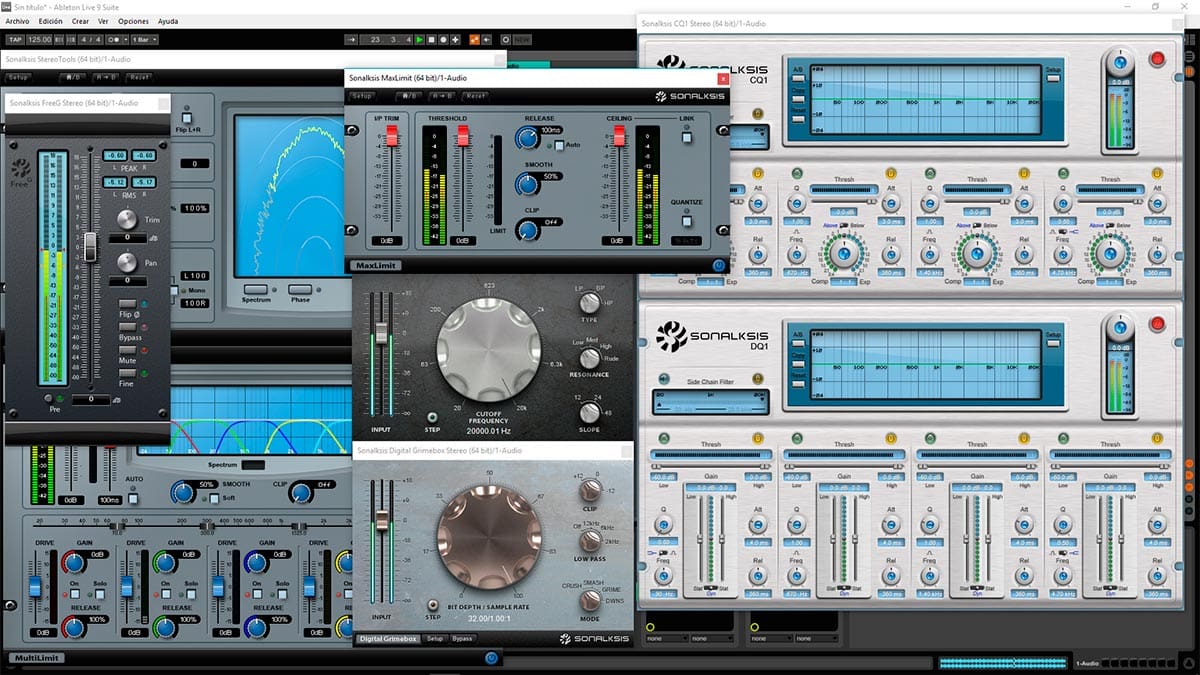Click the StereoTools Setup button

[x=18, y=77]
